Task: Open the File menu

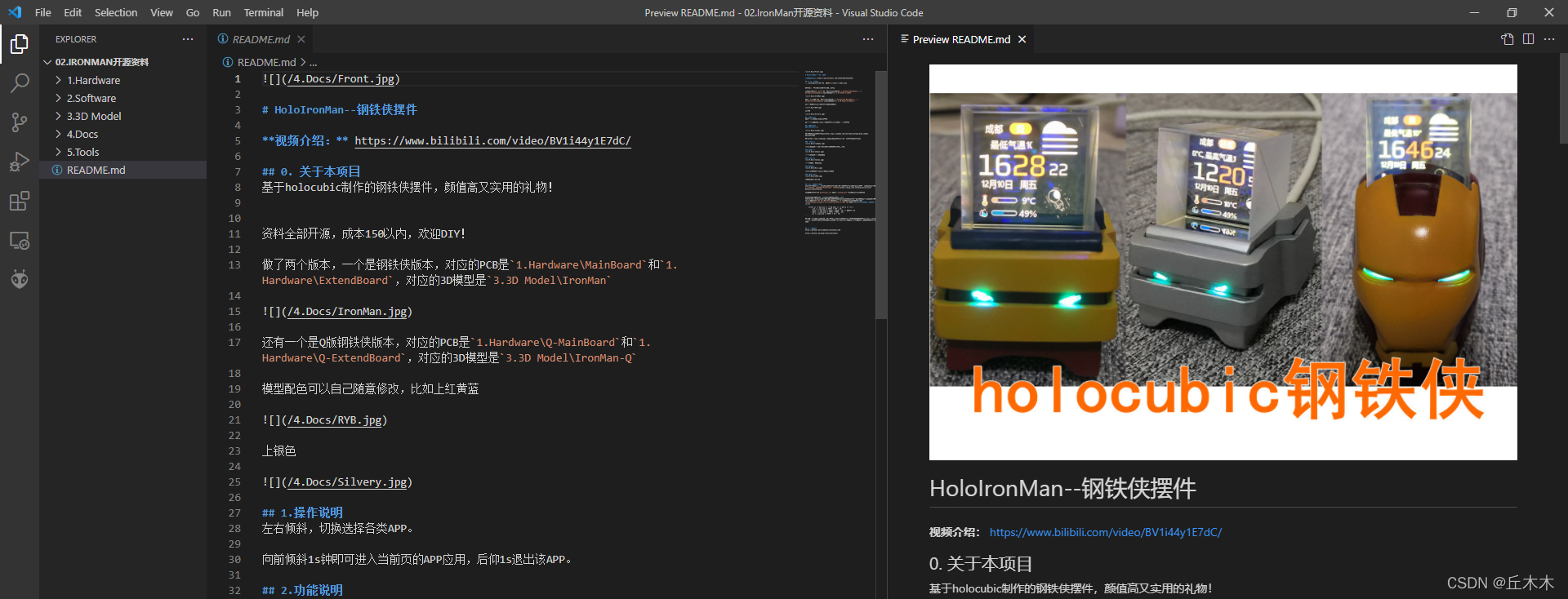Action: 43,12
